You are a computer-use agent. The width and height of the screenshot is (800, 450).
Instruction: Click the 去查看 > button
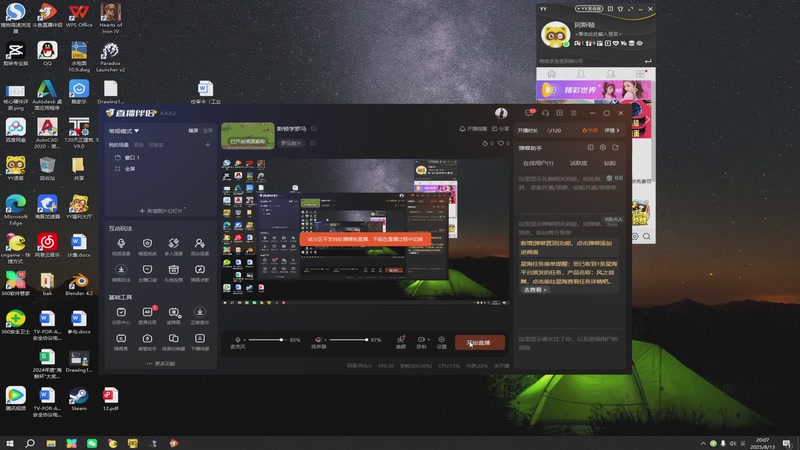click(535, 290)
